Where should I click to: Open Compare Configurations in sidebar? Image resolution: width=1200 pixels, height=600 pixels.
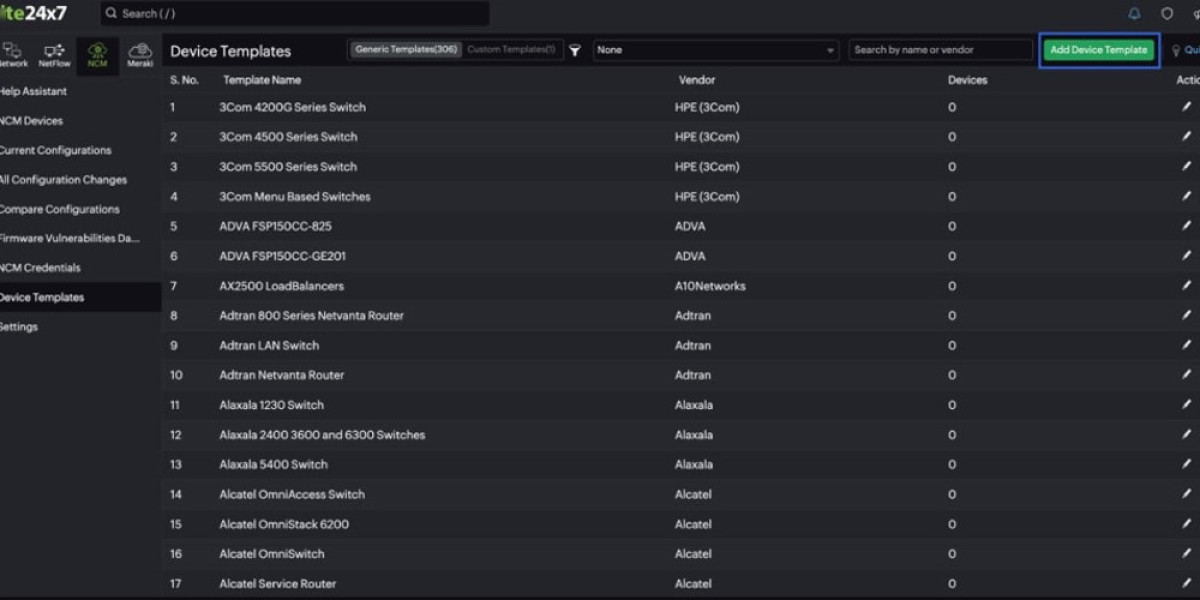point(59,209)
